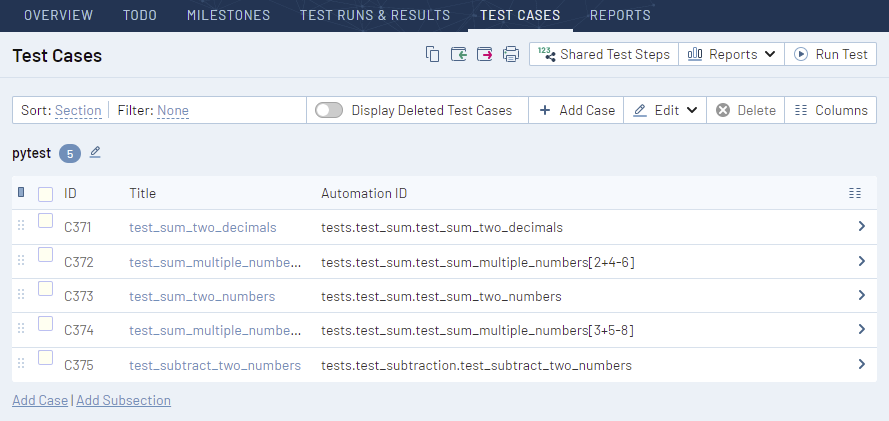Screen dimensions: 889x421
Task: Open the test case title in row C374
Action: coord(215,330)
